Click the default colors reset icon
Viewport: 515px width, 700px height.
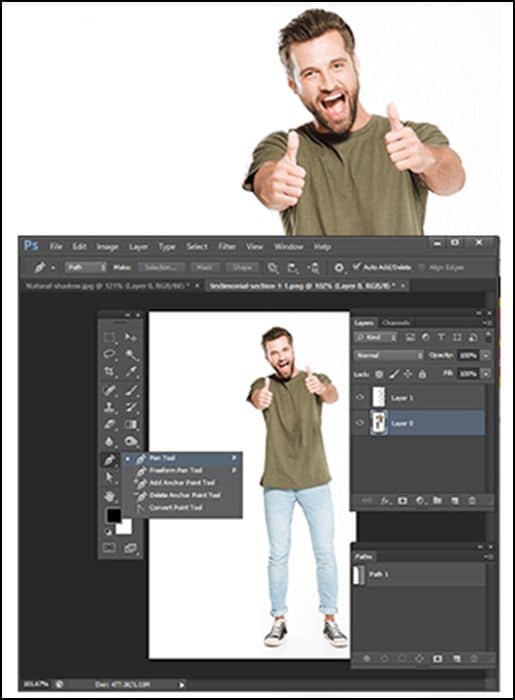tap(108, 532)
